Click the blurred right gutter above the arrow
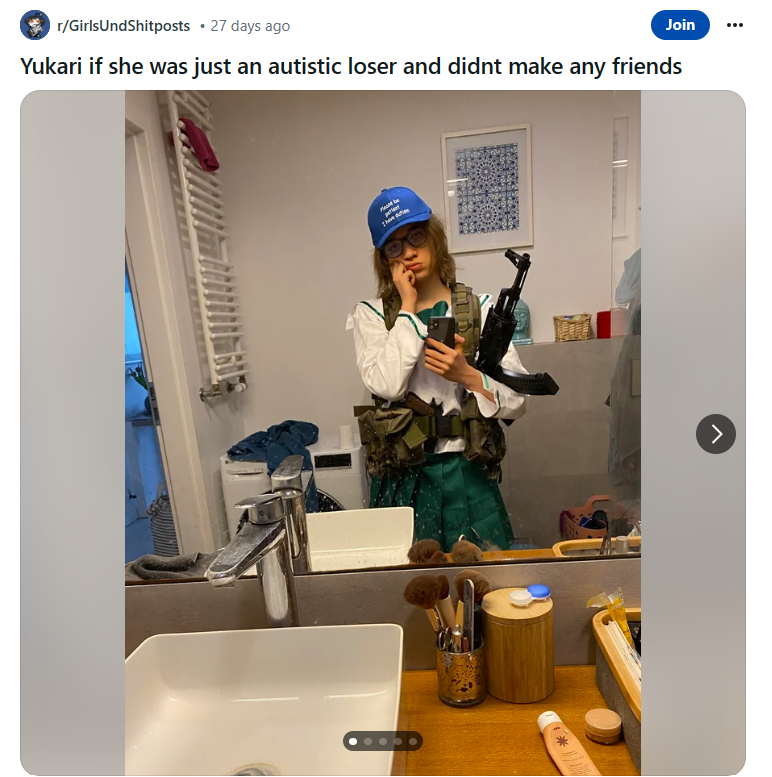 (693, 248)
